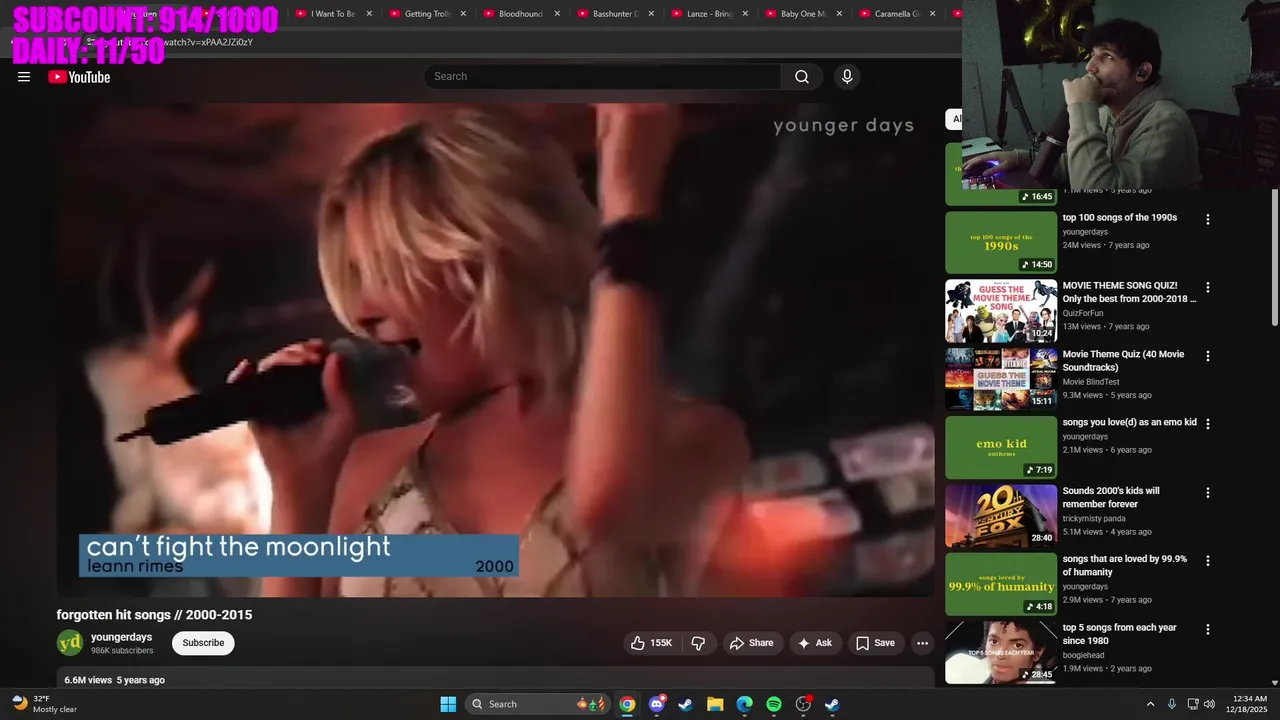This screenshot has width=1280, height=720.
Task: Click the search magnifier button
Action: pos(802,77)
